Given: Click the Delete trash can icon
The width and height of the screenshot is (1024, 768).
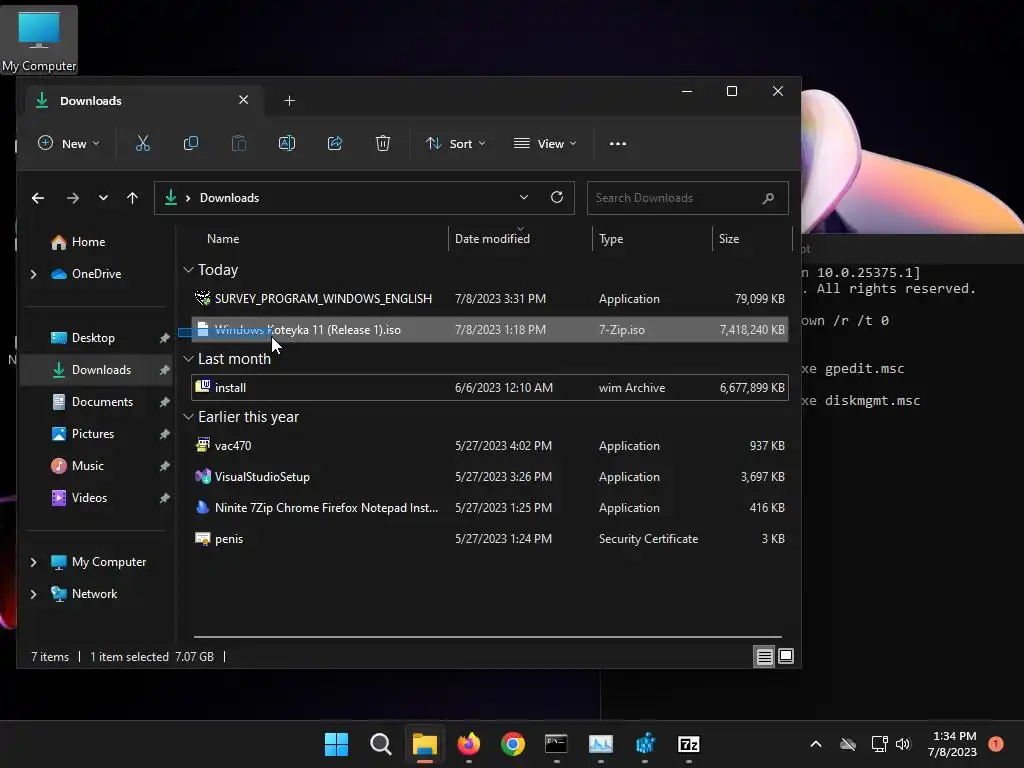Looking at the screenshot, I should click(383, 144).
